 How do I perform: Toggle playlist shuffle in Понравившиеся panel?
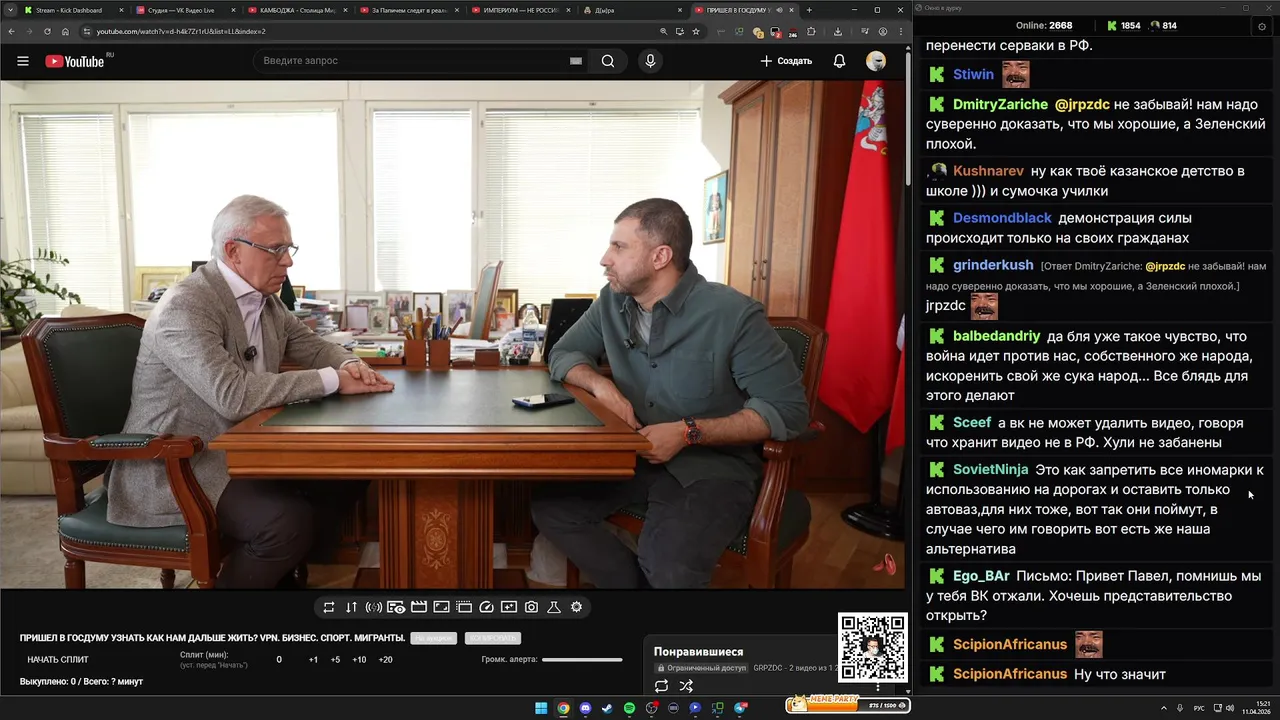[x=686, y=686]
